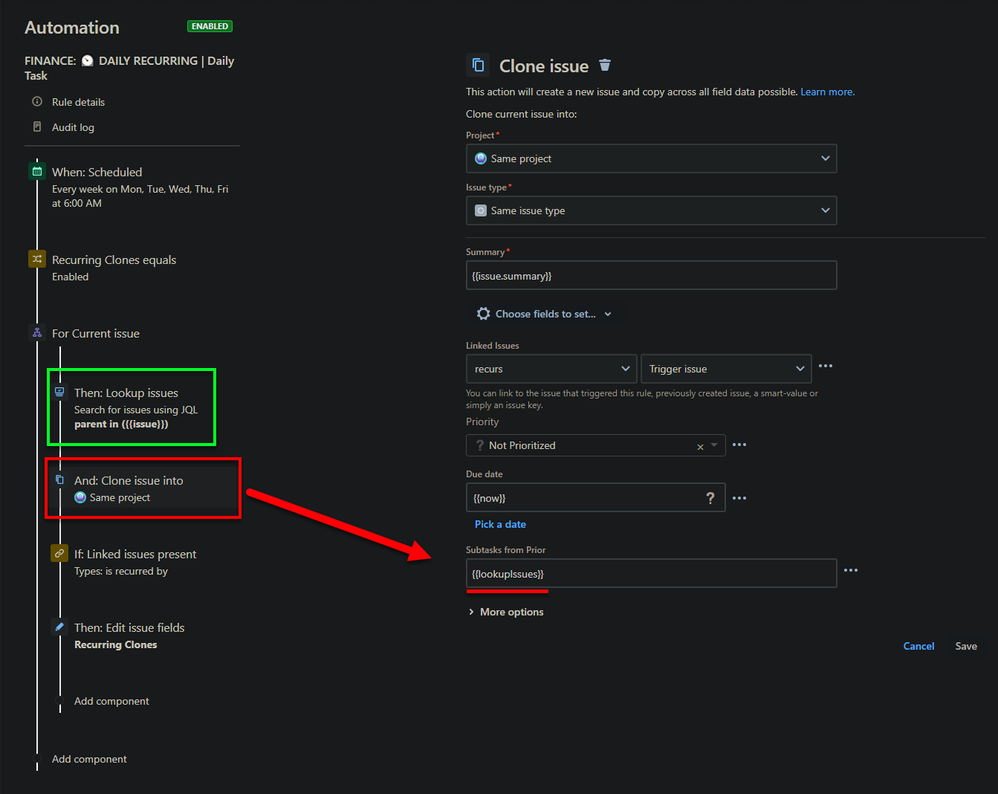998x794 pixels.
Task: Open the Same project dropdown
Action: point(651,158)
